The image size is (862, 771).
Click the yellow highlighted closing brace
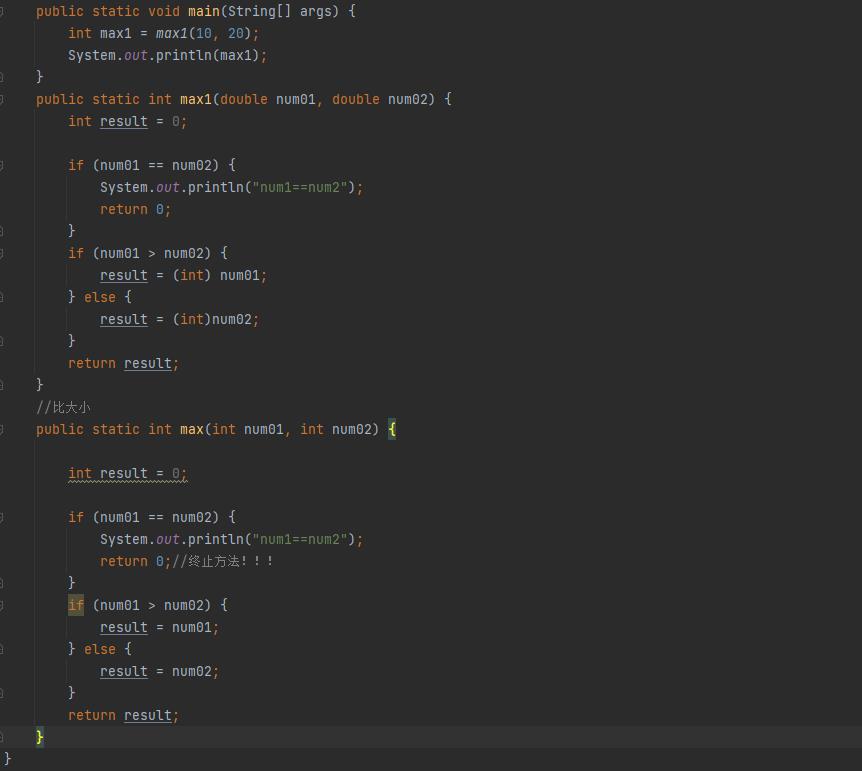pos(40,737)
